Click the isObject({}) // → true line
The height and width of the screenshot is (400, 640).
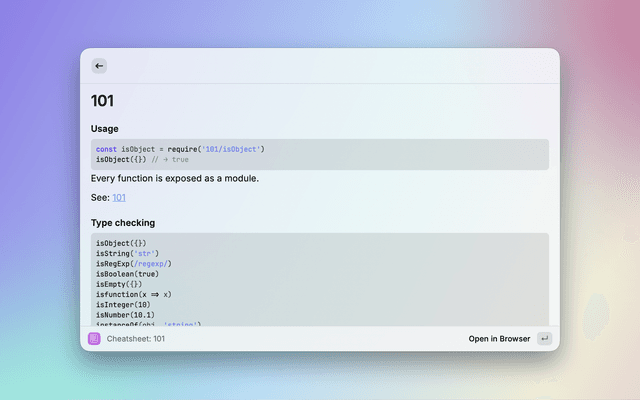141,159
